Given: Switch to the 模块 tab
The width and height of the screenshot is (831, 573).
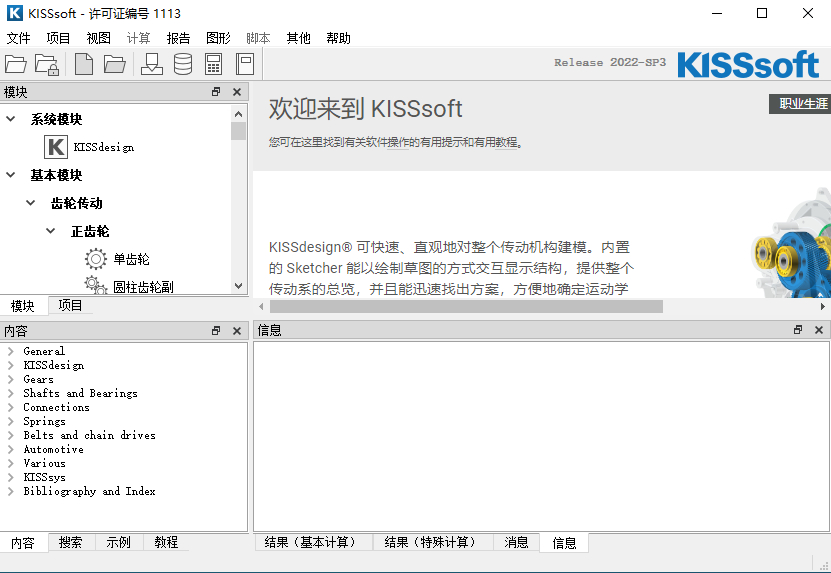Looking at the screenshot, I should [23, 306].
